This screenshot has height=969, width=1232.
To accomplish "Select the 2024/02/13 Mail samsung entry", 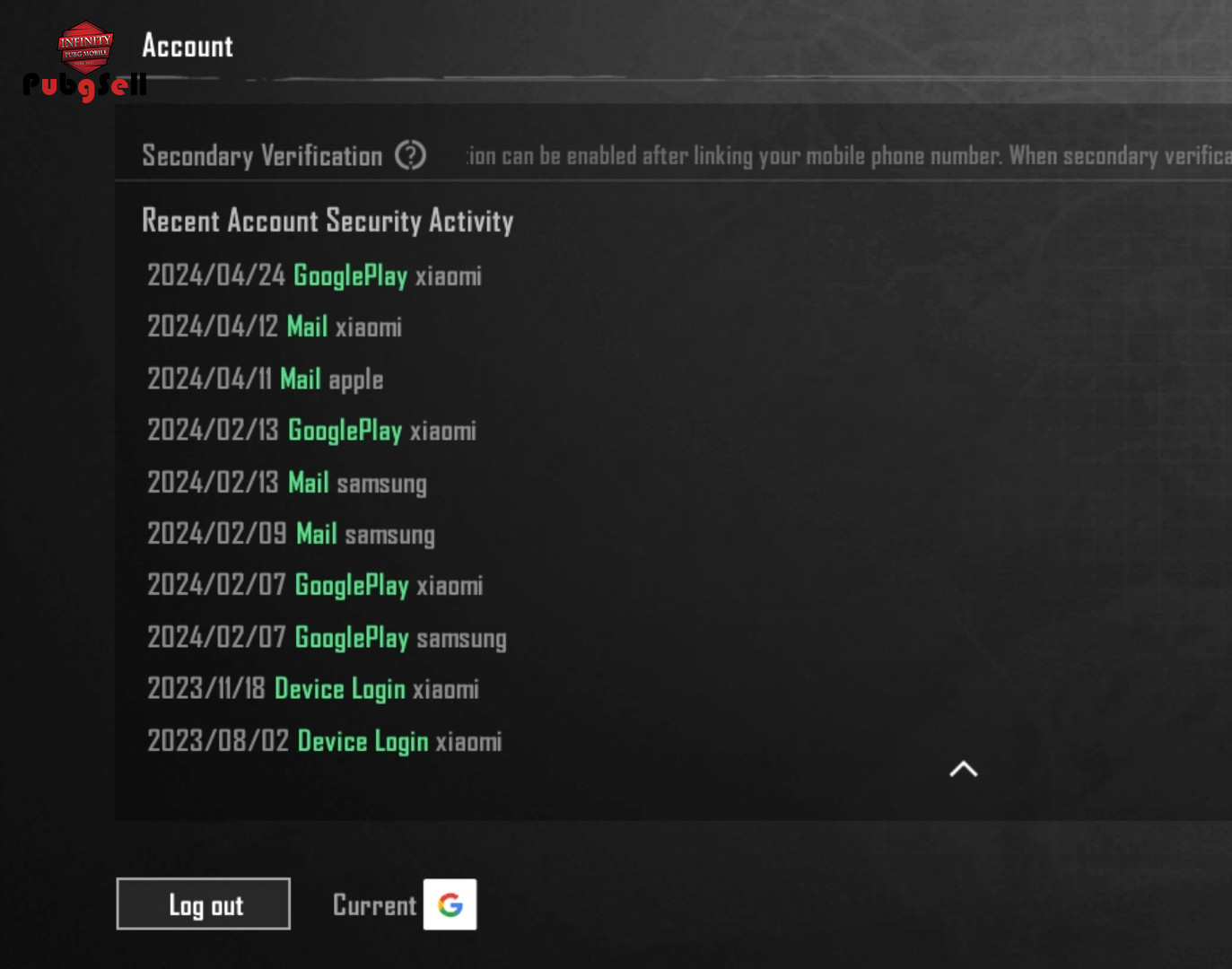I will 287,483.
